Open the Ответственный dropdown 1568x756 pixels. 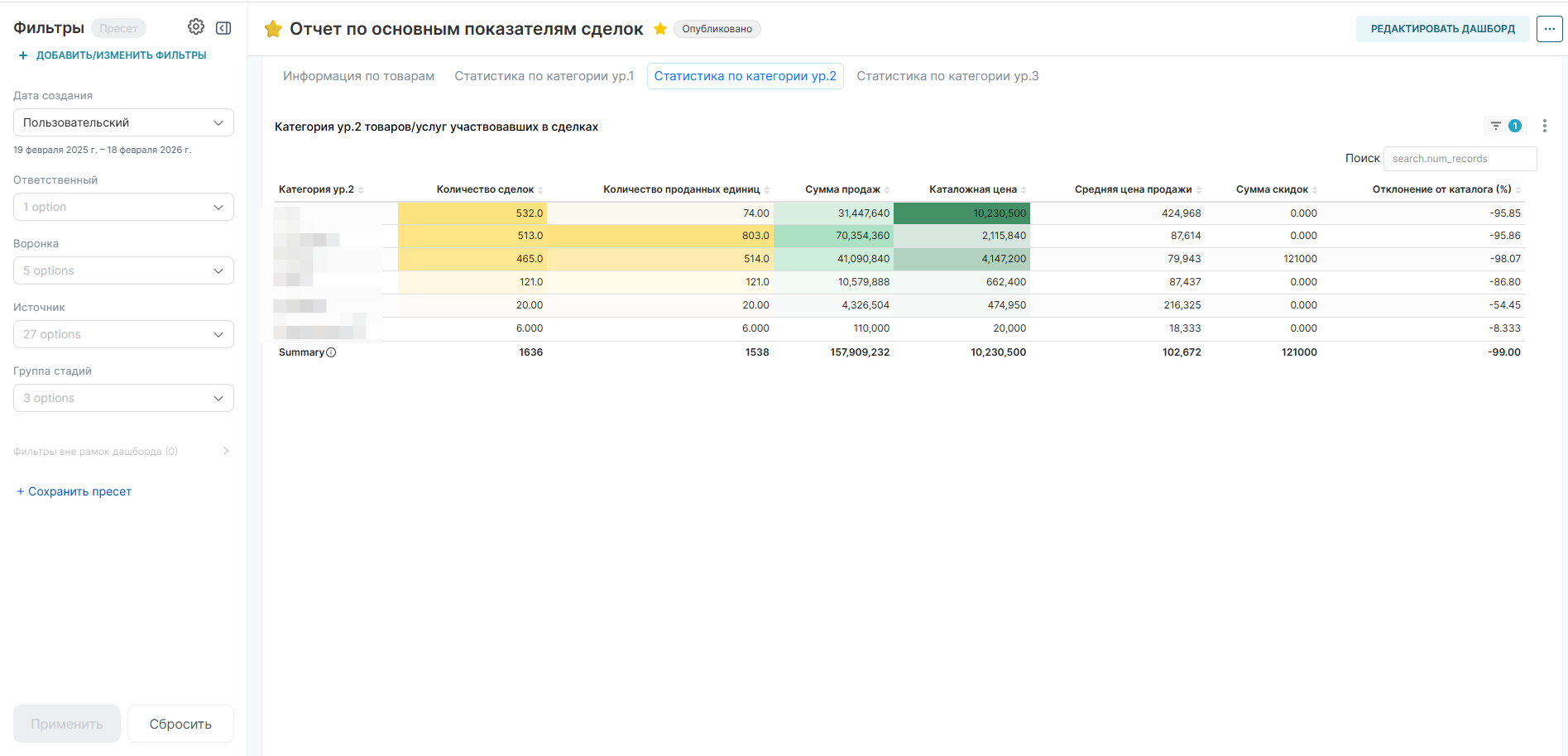pyautogui.click(x=123, y=207)
